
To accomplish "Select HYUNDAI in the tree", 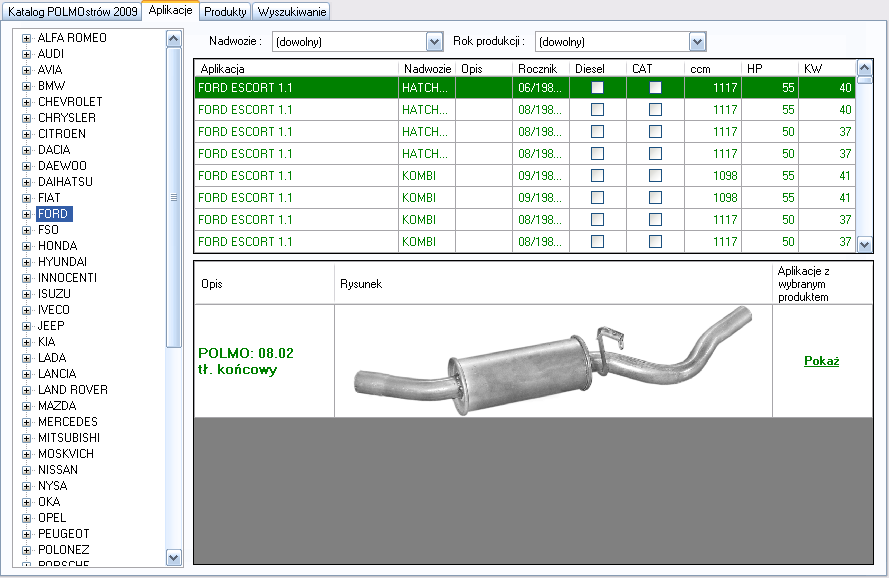I will 62,262.
